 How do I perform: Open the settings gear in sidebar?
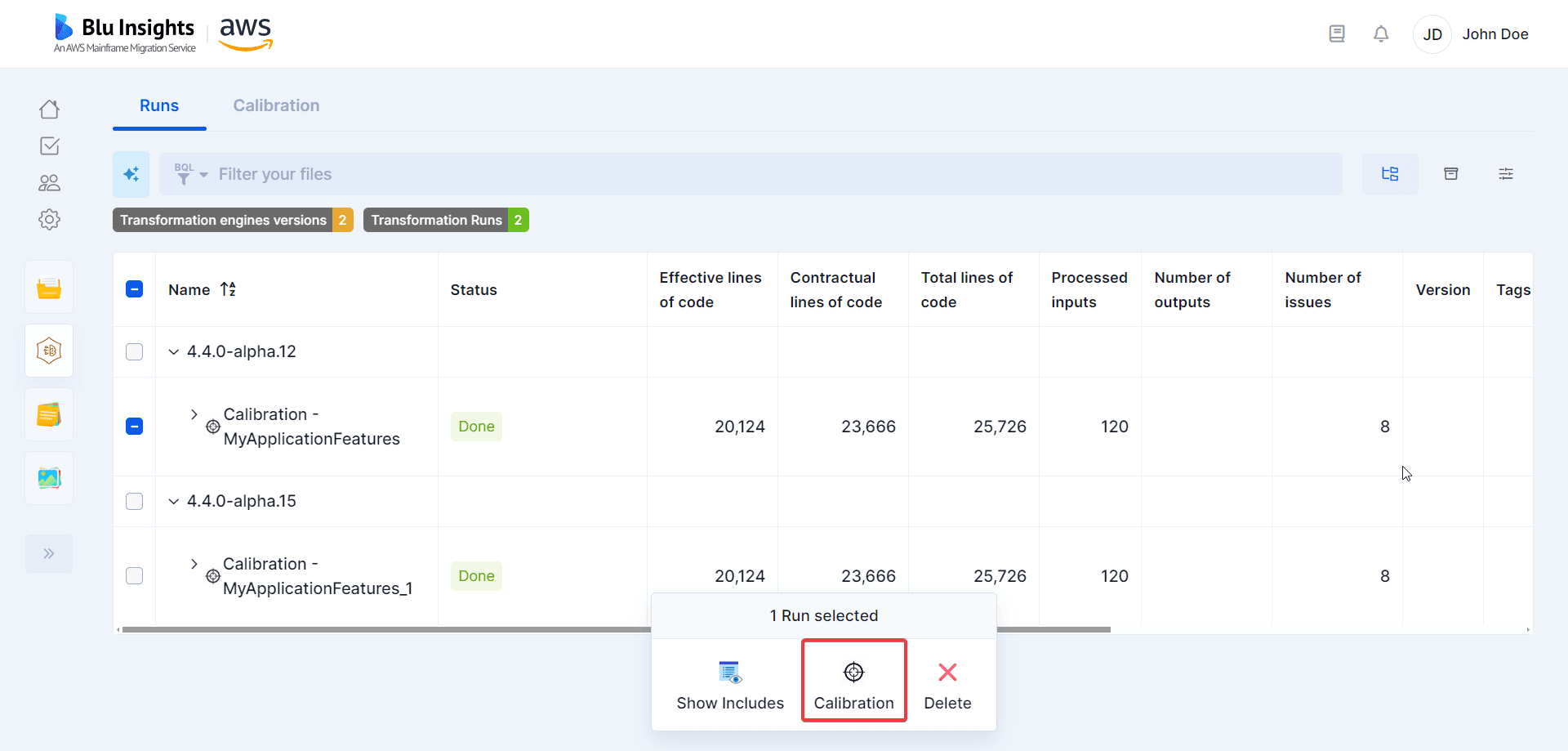click(49, 219)
